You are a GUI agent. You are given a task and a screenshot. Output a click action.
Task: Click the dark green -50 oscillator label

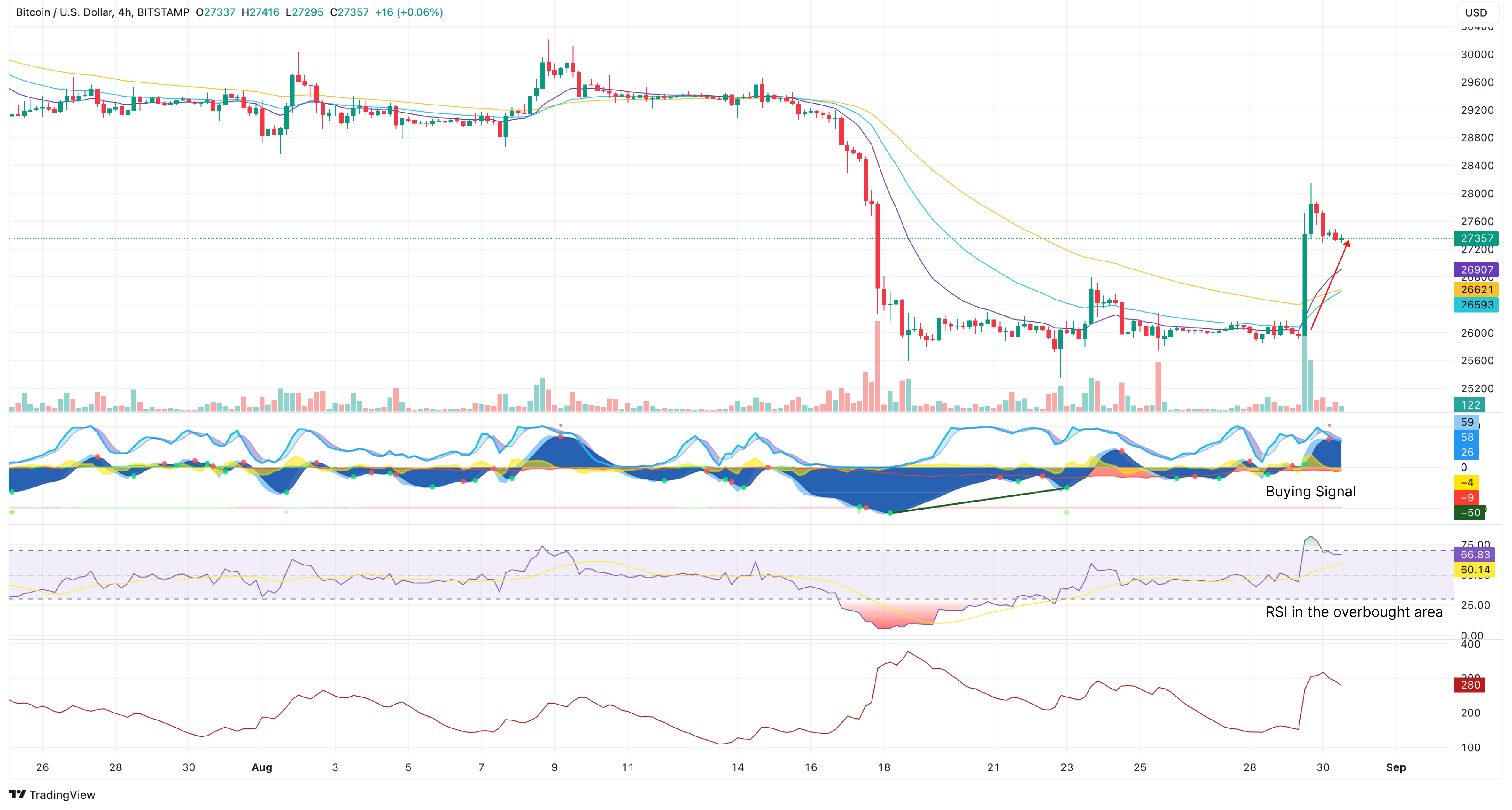point(1469,512)
